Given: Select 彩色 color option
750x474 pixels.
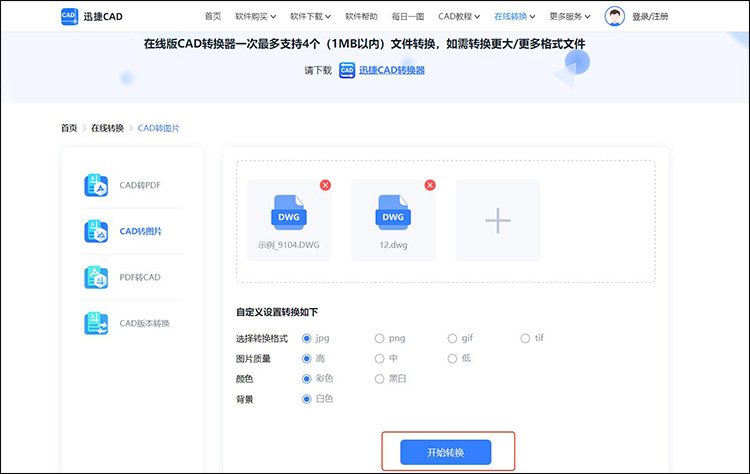Looking at the screenshot, I should click(307, 379).
